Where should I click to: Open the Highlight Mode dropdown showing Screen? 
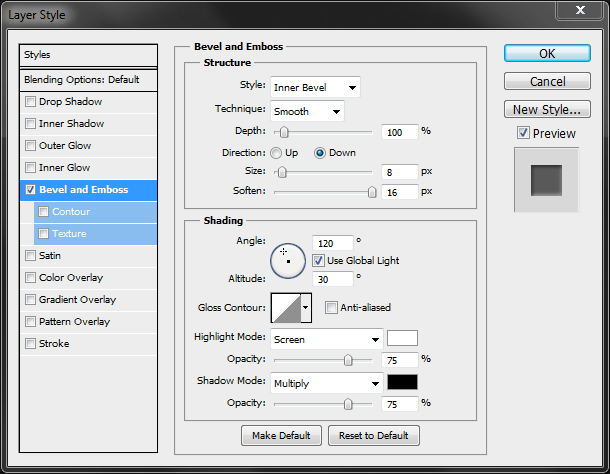326,339
